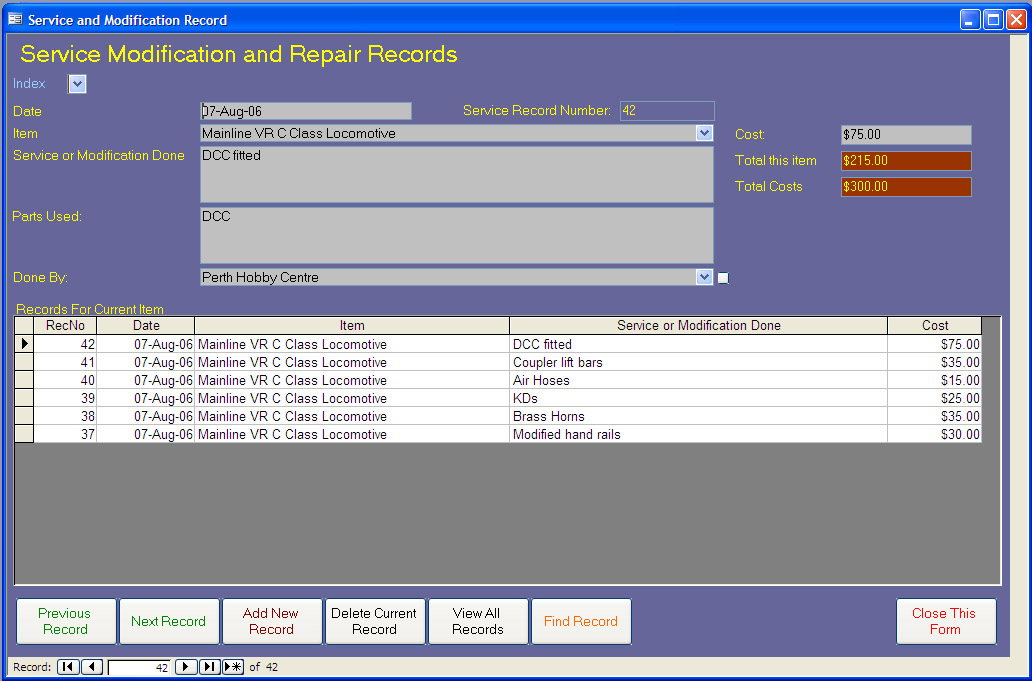Click record number box in navigator
This screenshot has width=1032, height=681.
point(139,667)
